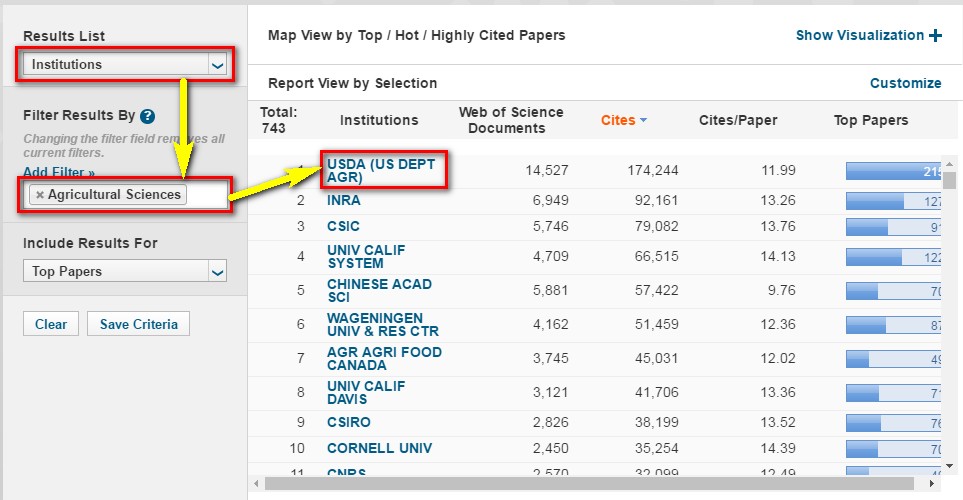Open WAGENINGEN UNIV & RES CTR link
This screenshot has width=963, height=500.
pyautogui.click(x=383, y=324)
